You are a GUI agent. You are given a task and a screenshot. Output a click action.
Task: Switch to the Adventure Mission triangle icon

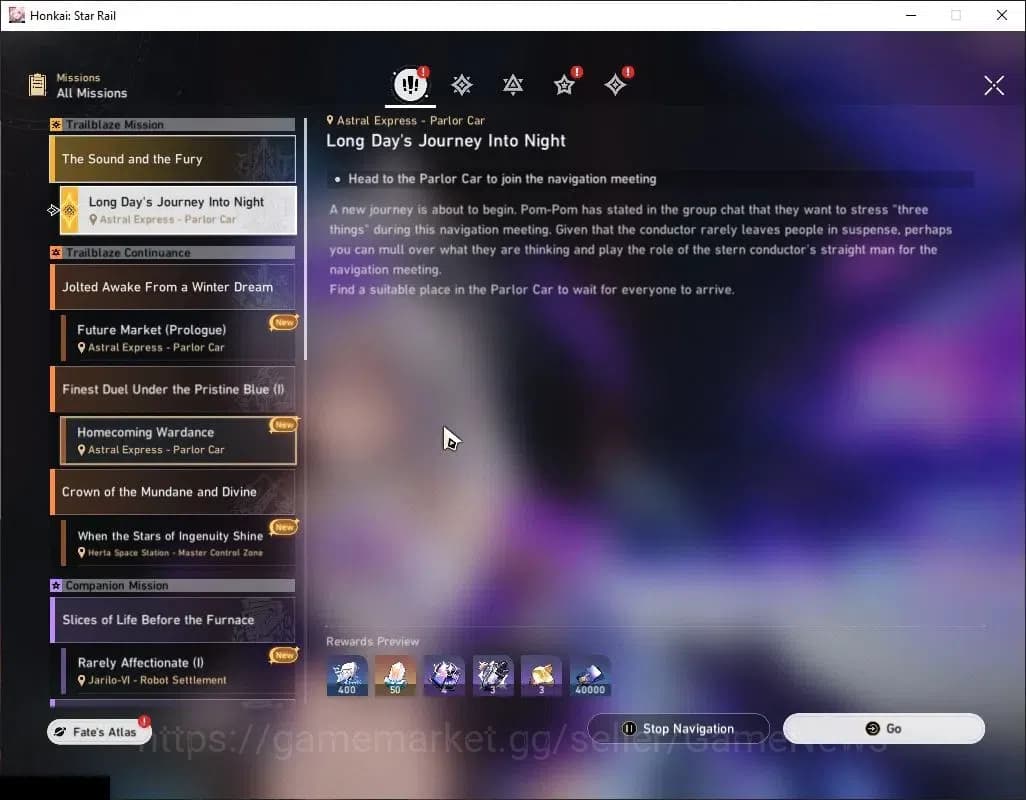pyautogui.click(x=513, y=85)
